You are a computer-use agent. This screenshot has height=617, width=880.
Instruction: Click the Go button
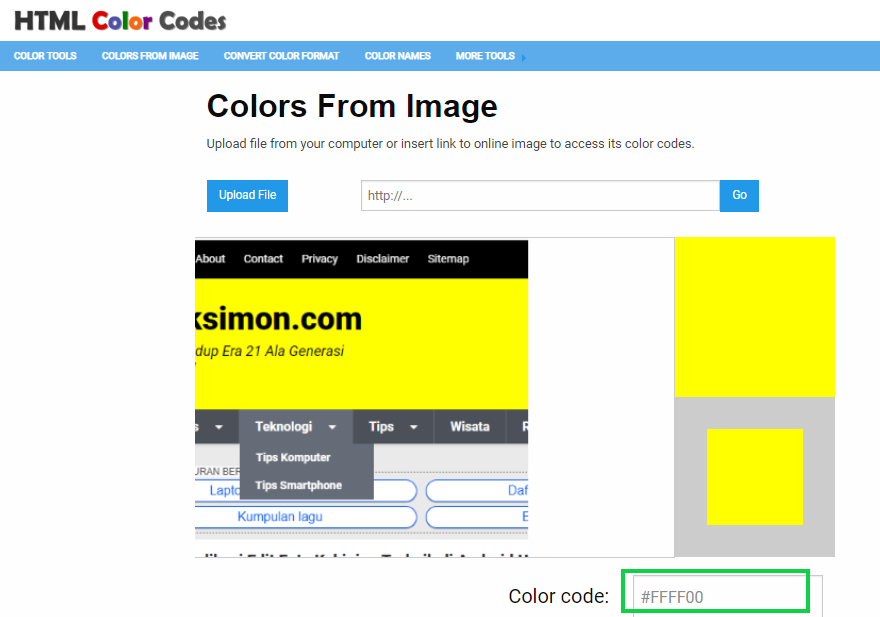[x=739, y=195]
